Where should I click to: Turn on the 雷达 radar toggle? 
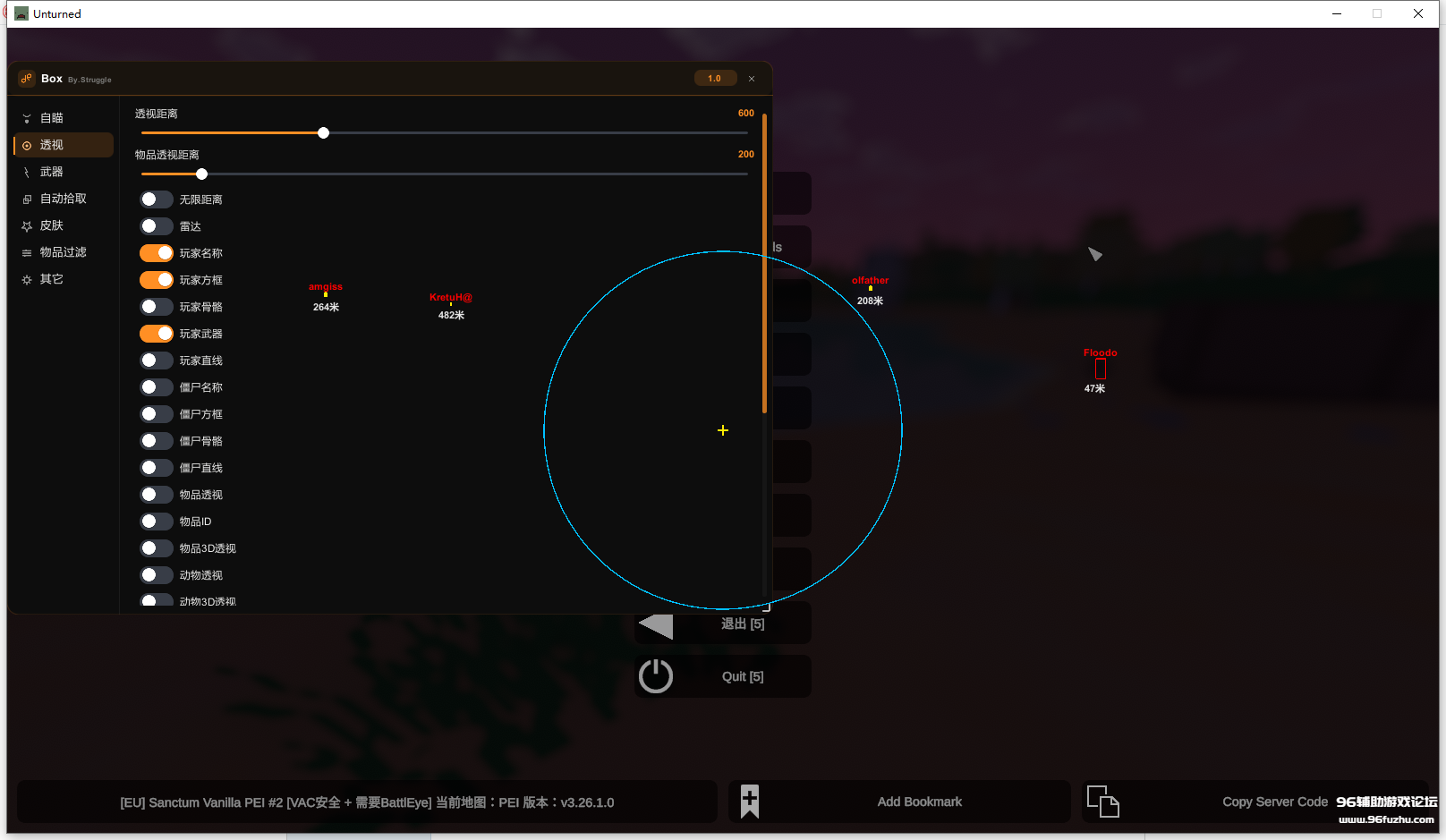coord(157,226)
